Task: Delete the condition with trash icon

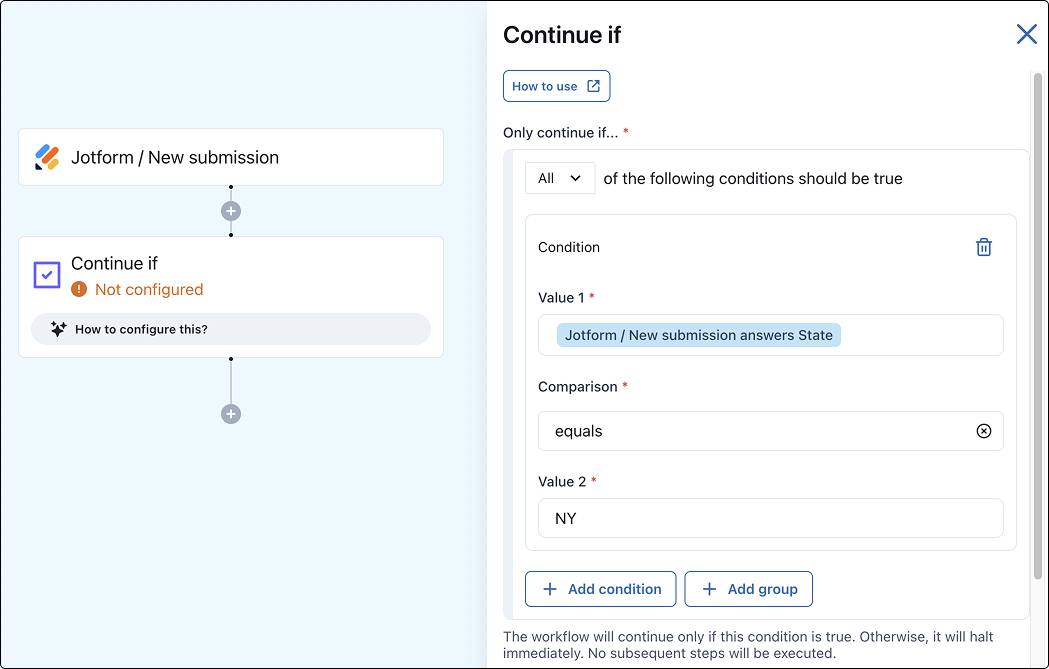Action: (x=983, y=247)
